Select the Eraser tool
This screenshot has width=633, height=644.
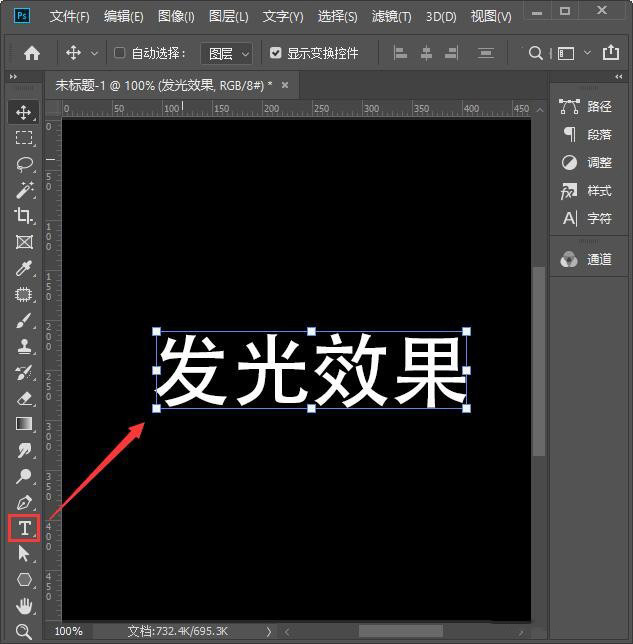pos(24,398)
